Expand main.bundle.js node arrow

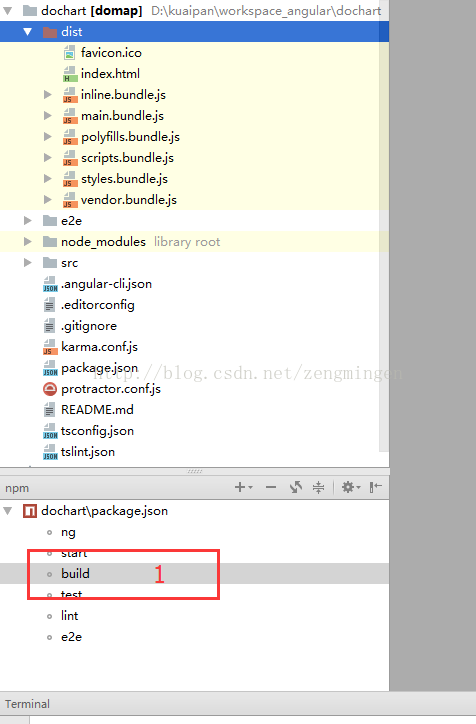point(48,115)
